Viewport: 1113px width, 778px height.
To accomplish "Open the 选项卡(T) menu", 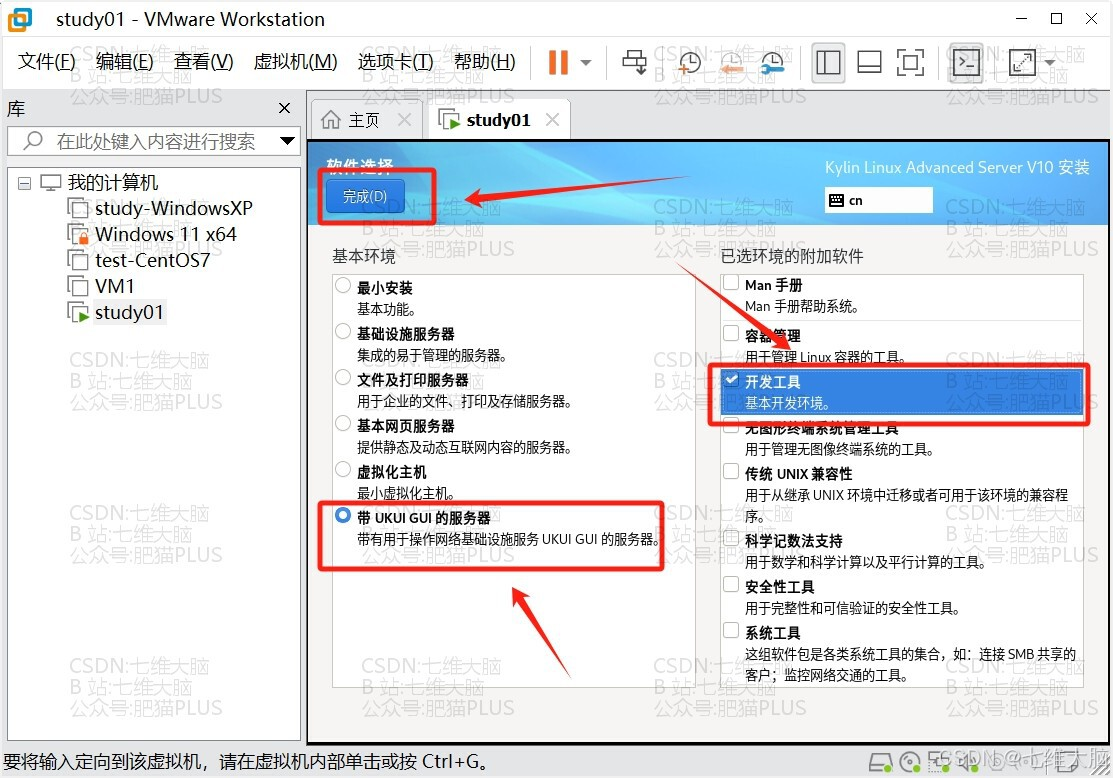I will point(395,62).
